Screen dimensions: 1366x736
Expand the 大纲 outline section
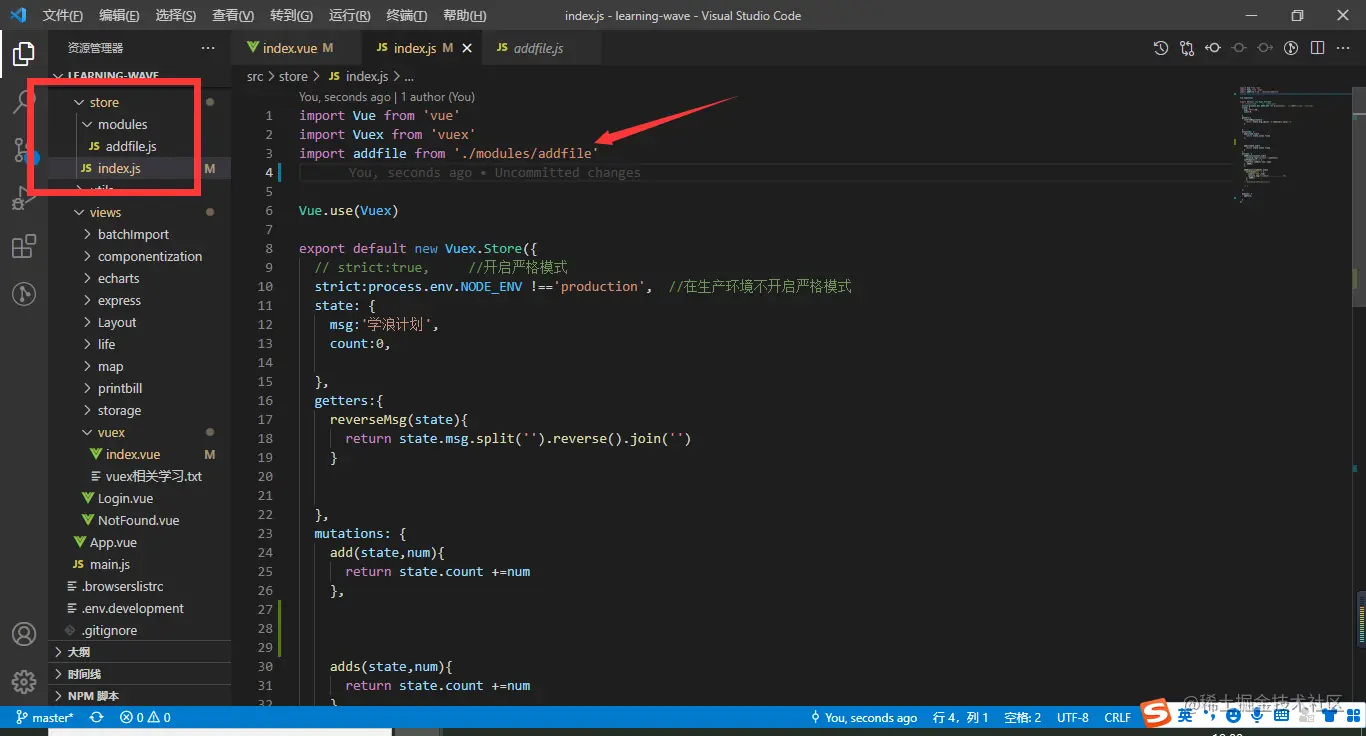pyautogui.click(x=139, y=652)
